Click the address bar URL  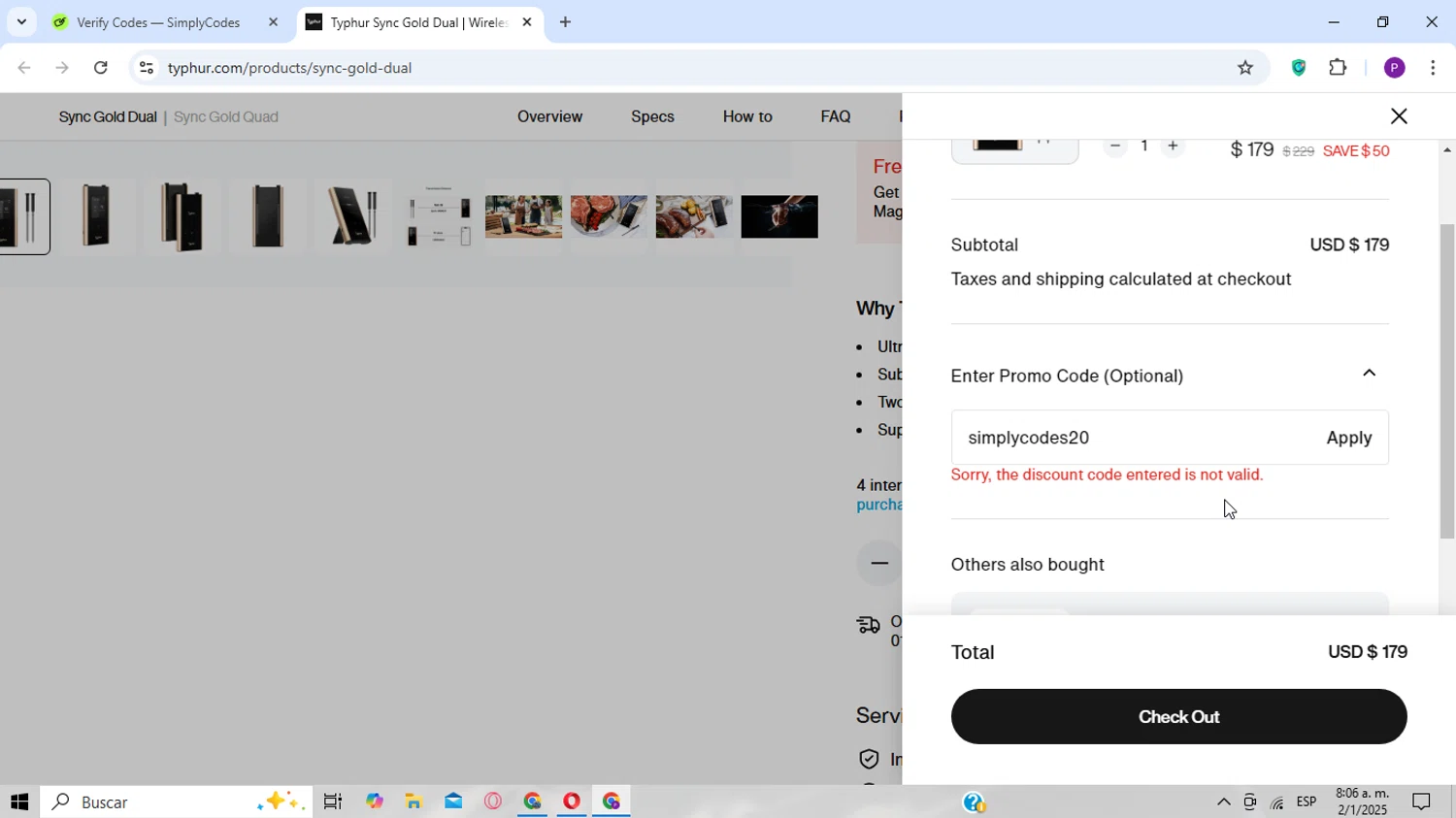pos(289,68)
